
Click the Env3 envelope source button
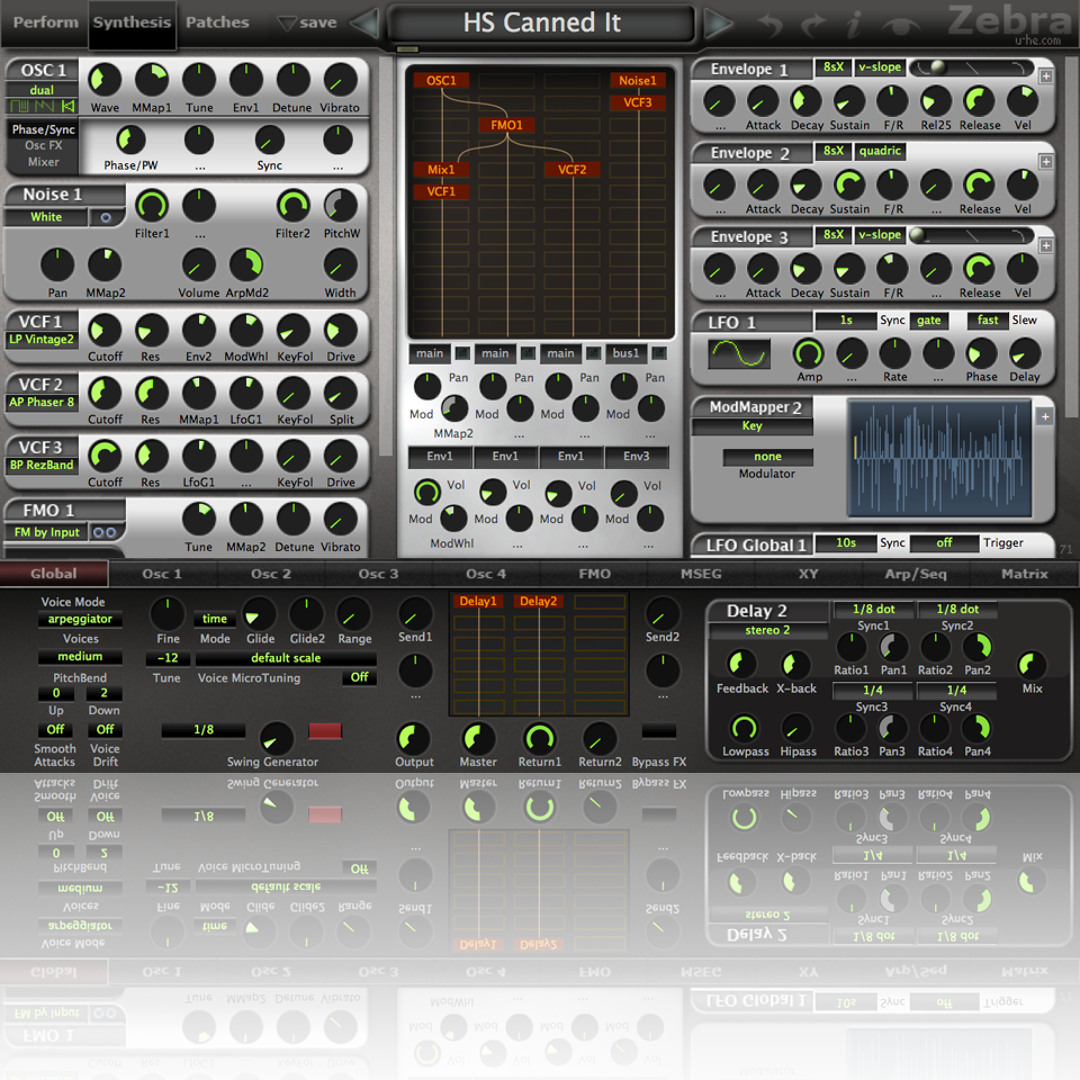[636, 456]
